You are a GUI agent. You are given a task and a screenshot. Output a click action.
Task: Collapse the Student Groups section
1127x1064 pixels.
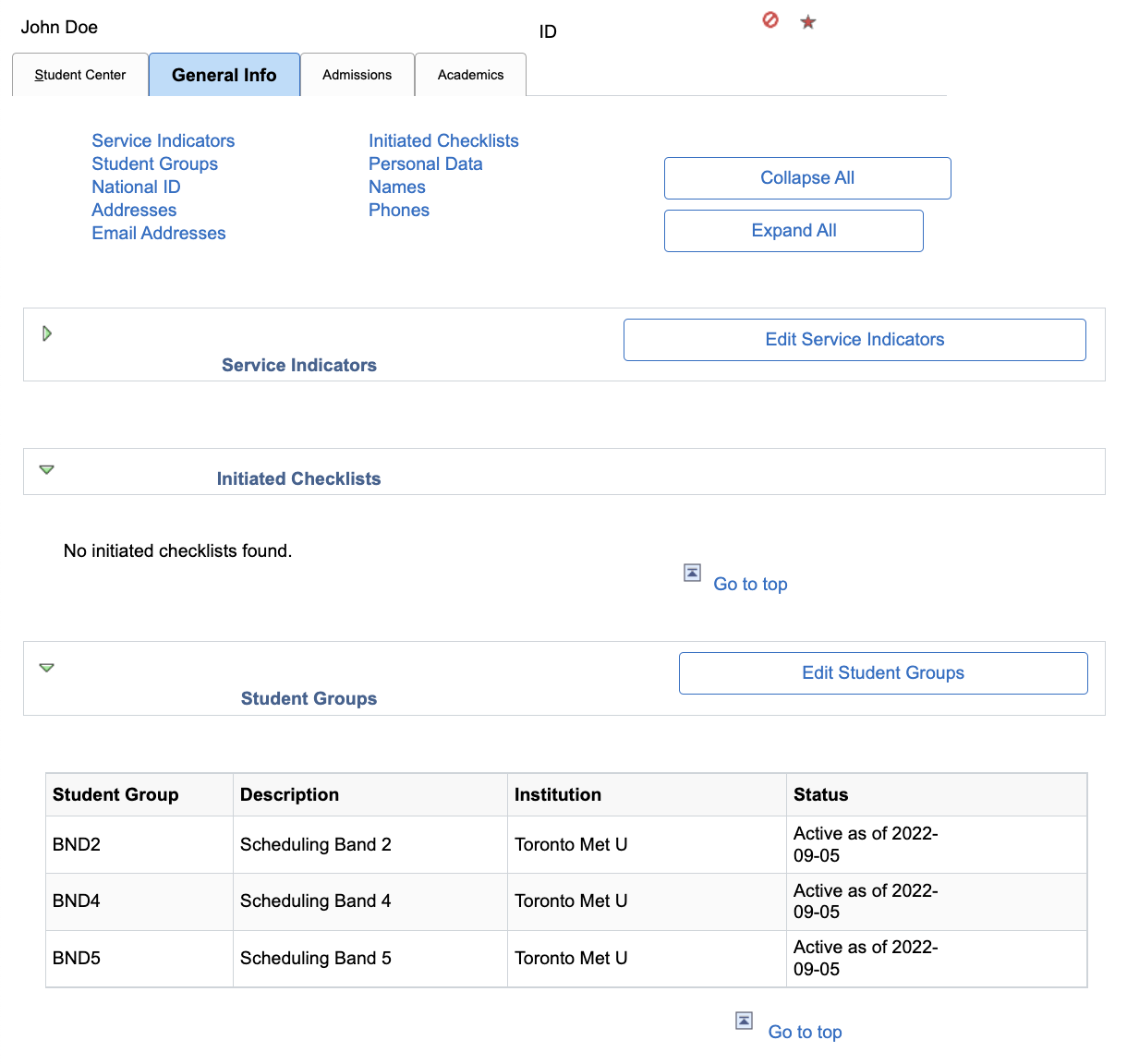click(47, 668)
